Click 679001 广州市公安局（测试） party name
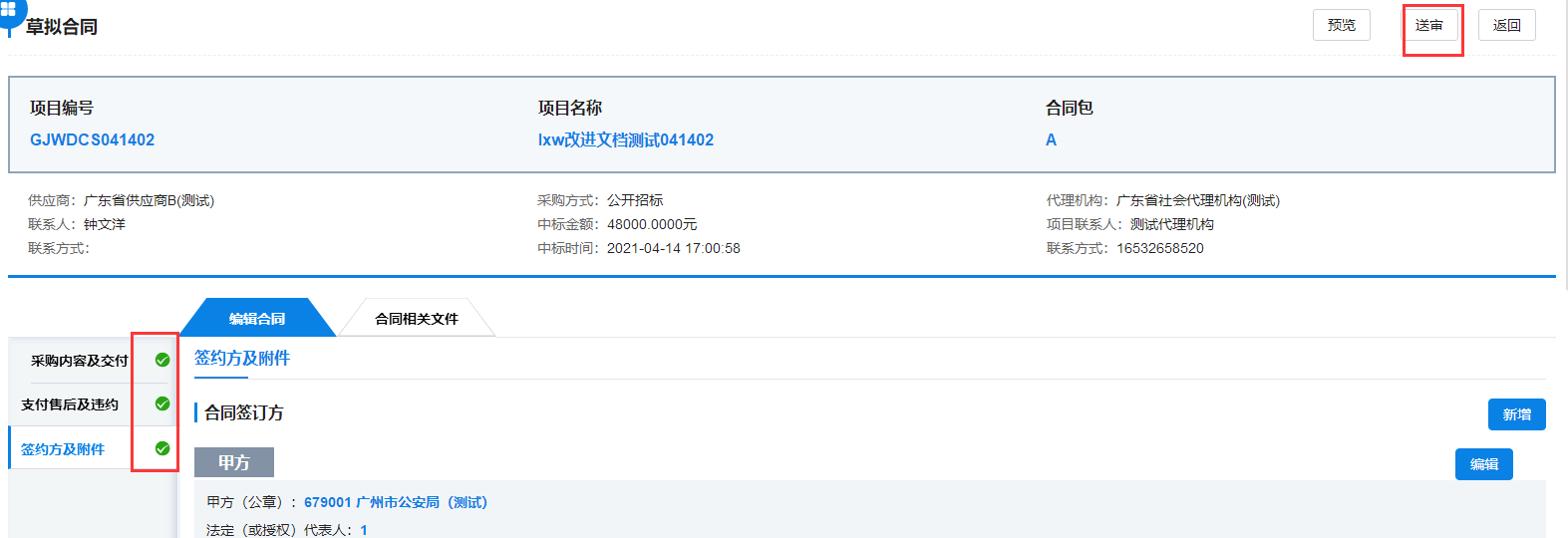1568x538 pixels. click(396, 502)
